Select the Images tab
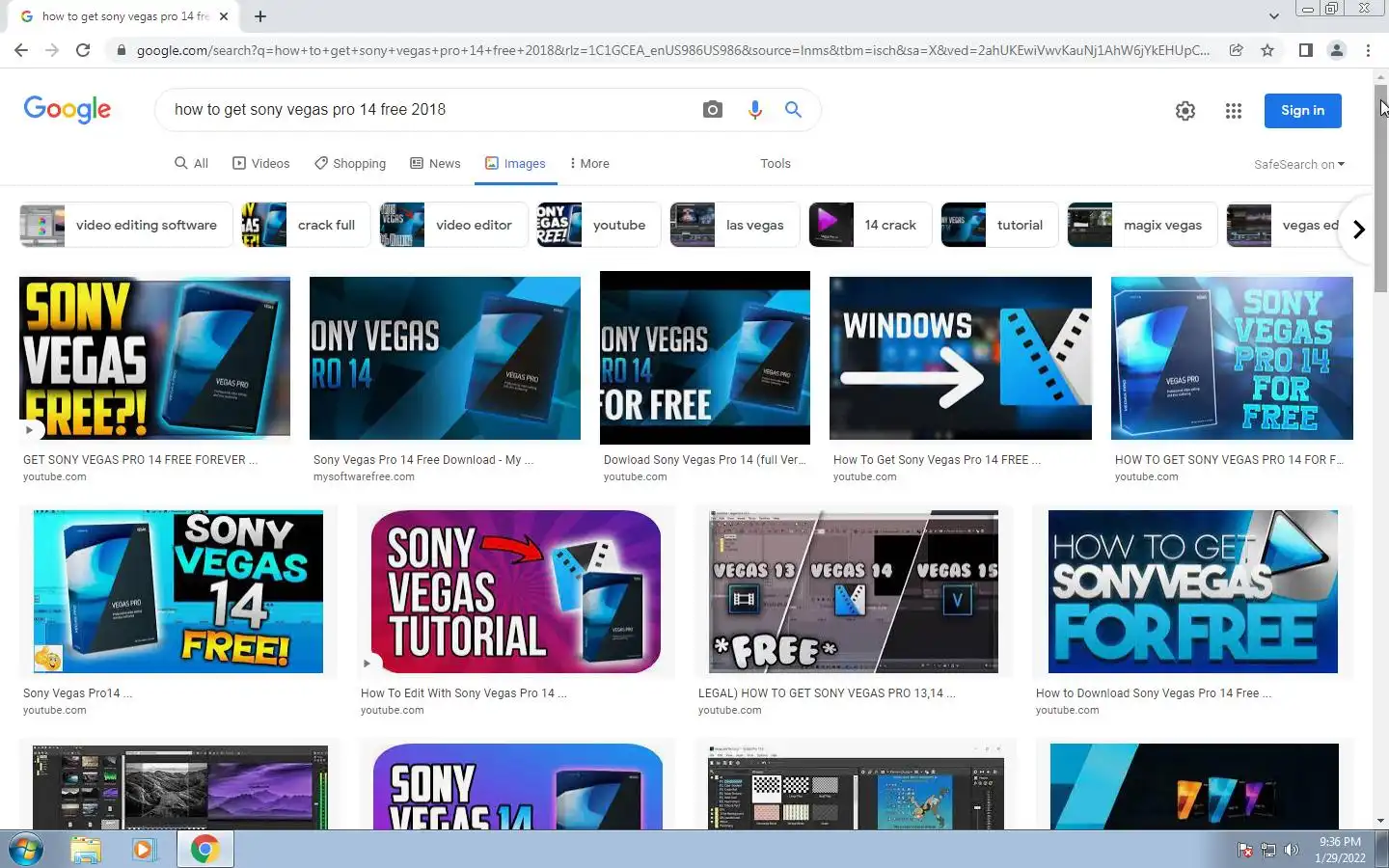1389x868 pixels. point(515,164)
